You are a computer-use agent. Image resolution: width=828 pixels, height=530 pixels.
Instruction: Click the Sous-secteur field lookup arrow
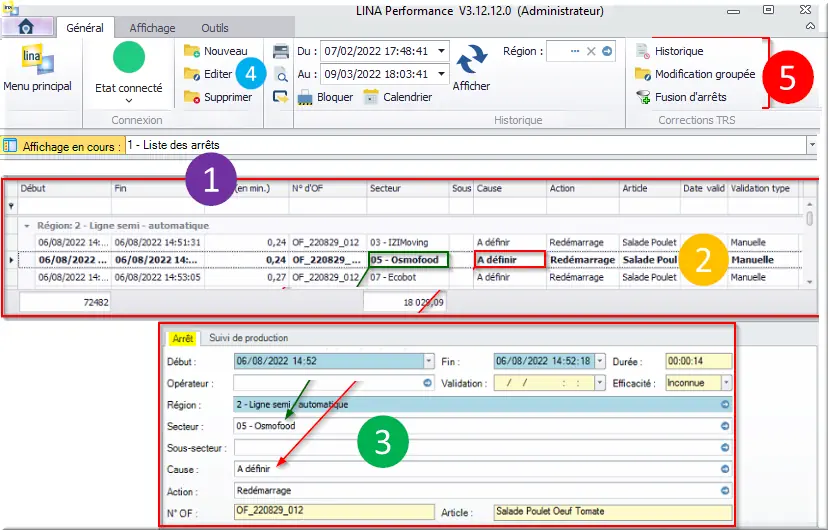[x=725, y=448]
